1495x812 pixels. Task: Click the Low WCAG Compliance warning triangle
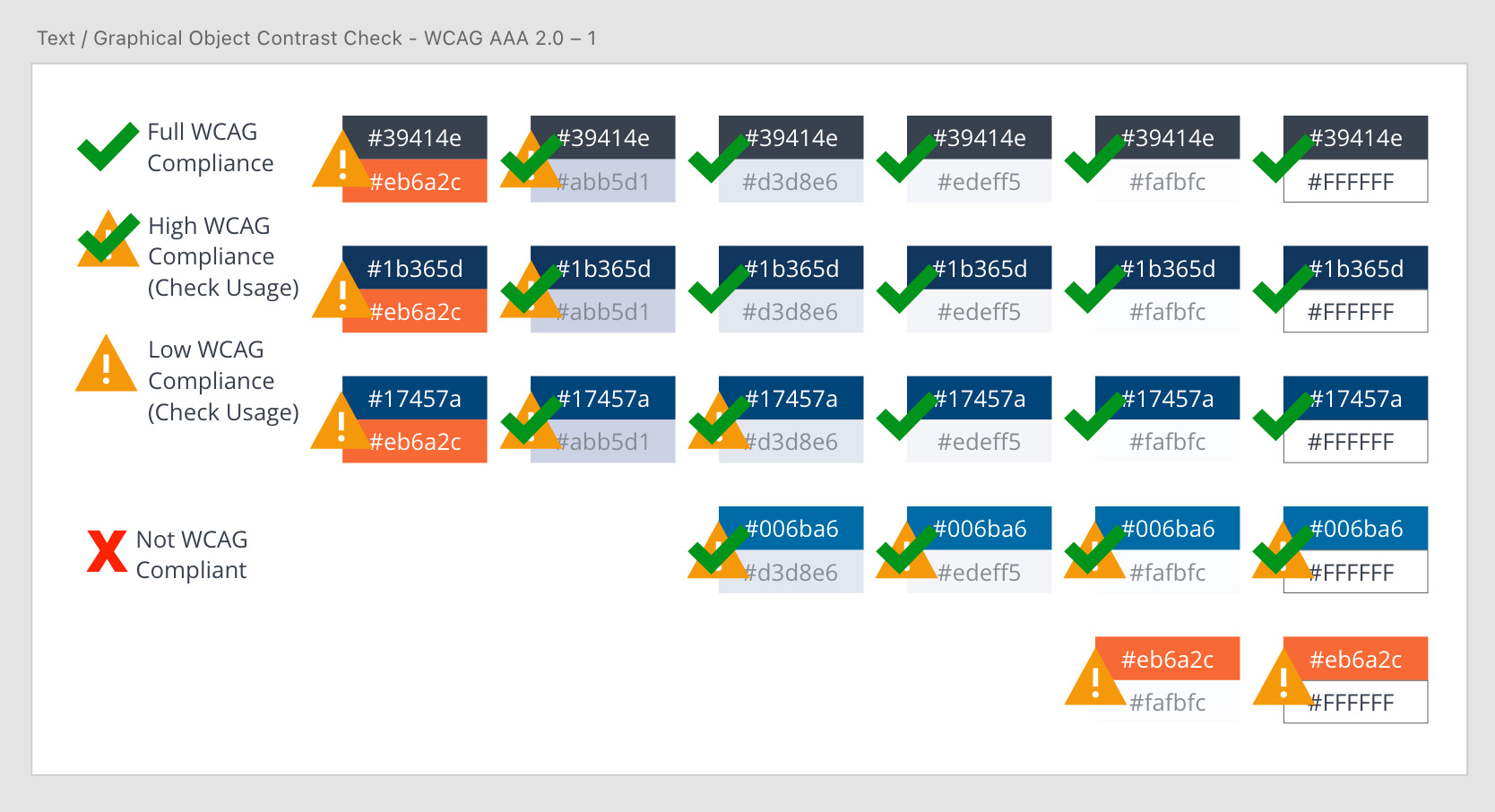point(106,365)
